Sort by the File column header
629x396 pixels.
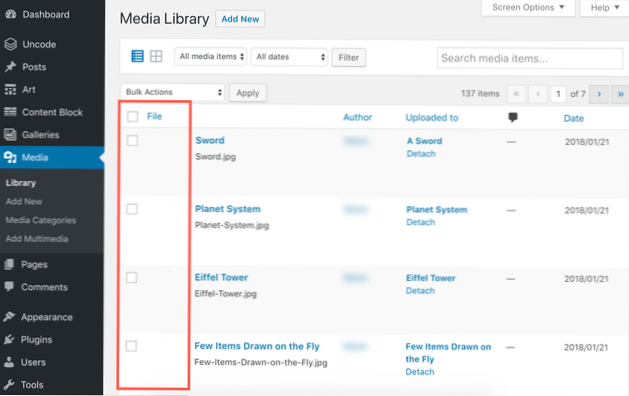[154, 116]
